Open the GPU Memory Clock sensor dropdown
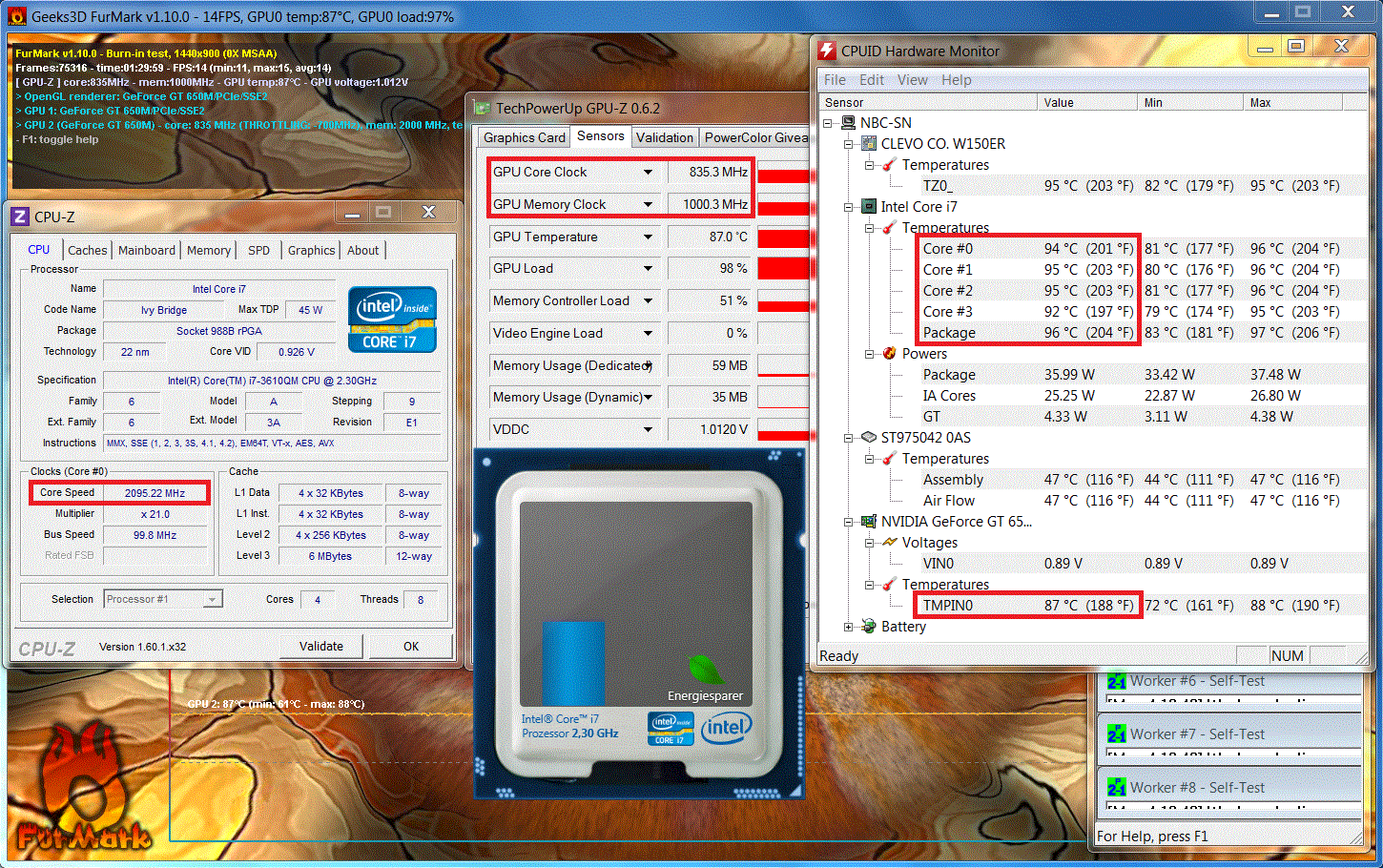The width and height of the screenshot is (1383, 868). coord(648,205)
